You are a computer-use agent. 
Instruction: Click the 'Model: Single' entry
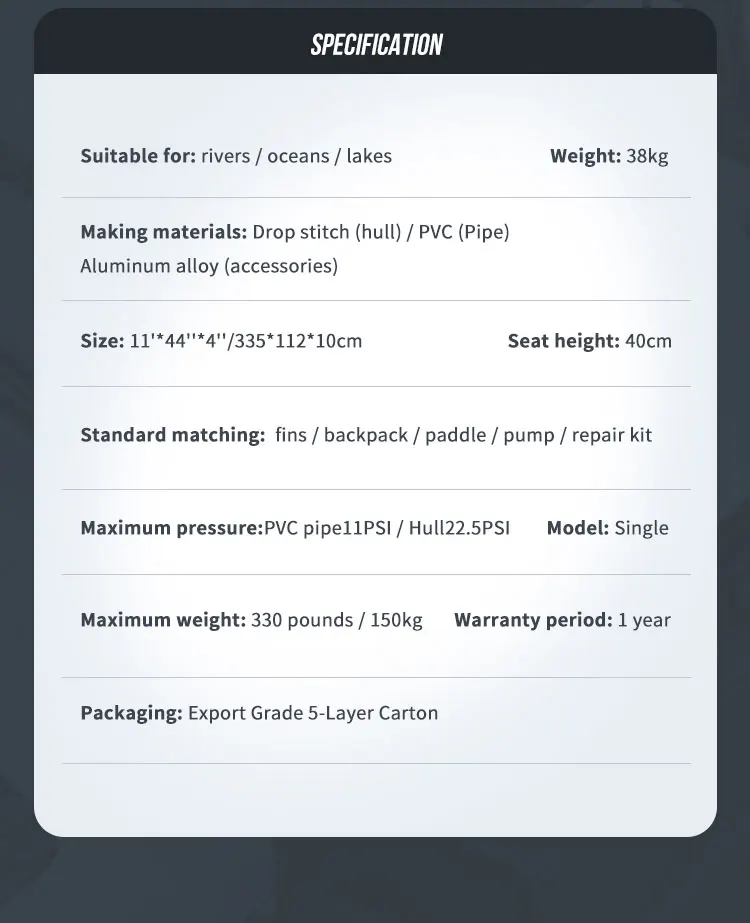point(607,528)
